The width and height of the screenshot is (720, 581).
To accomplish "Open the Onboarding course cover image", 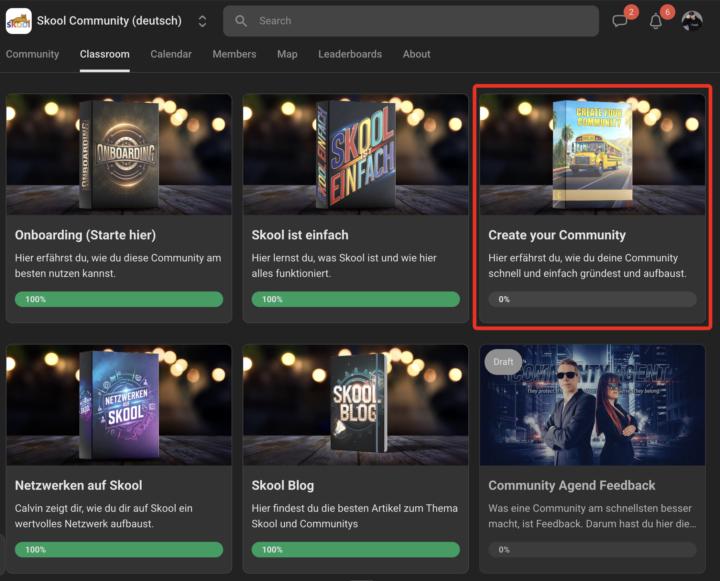I will [119, 154].
